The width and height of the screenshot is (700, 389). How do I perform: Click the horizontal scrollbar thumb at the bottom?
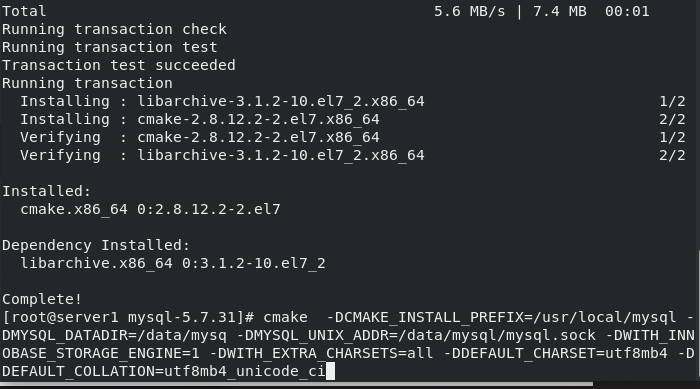coord(297,384)
